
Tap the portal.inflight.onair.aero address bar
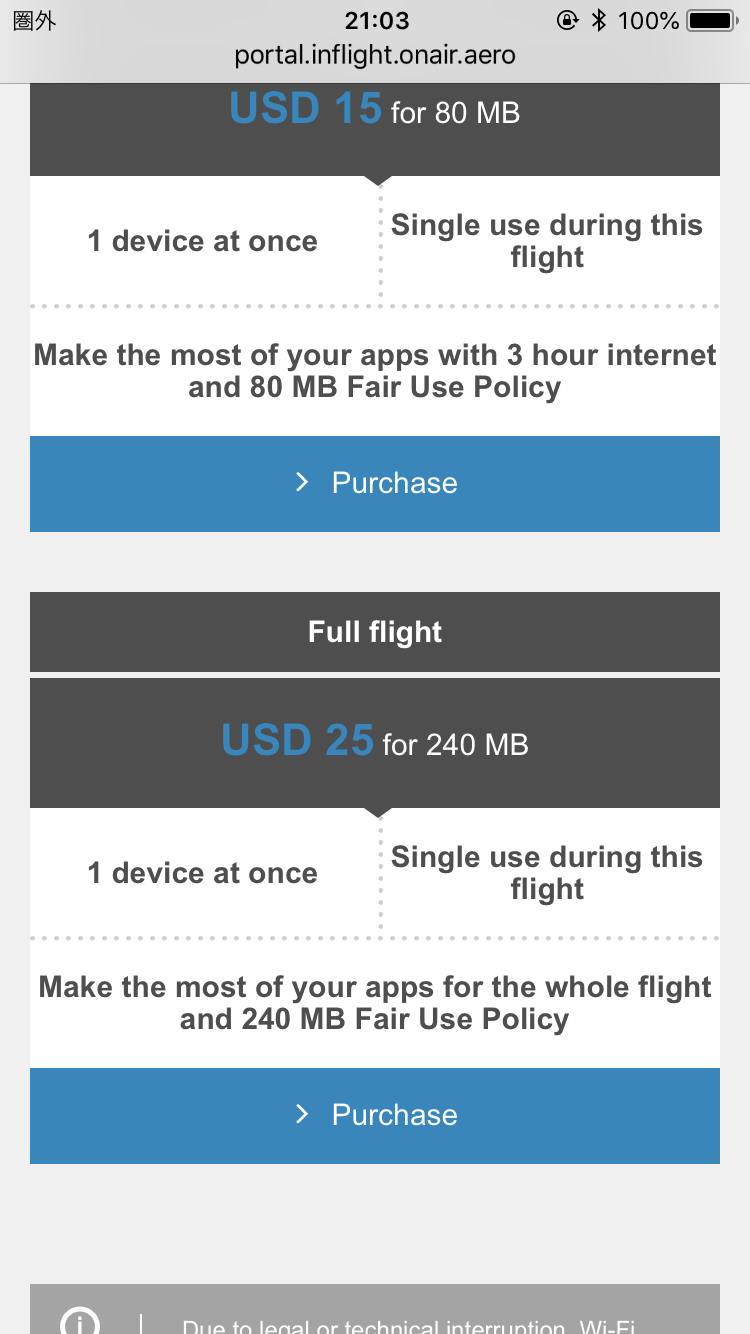(x=375, y=54)
